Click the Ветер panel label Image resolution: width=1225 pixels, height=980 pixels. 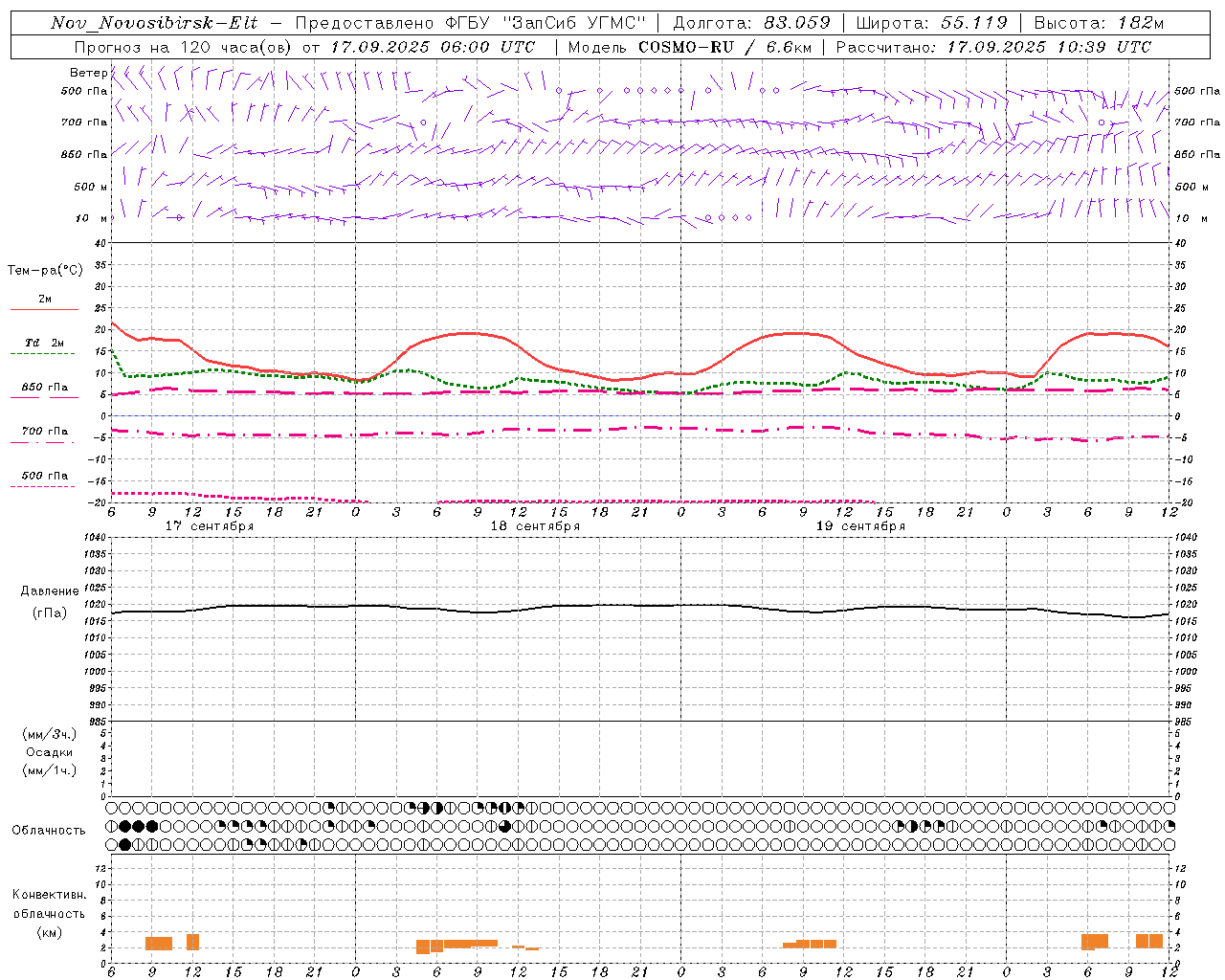(88, 73)
